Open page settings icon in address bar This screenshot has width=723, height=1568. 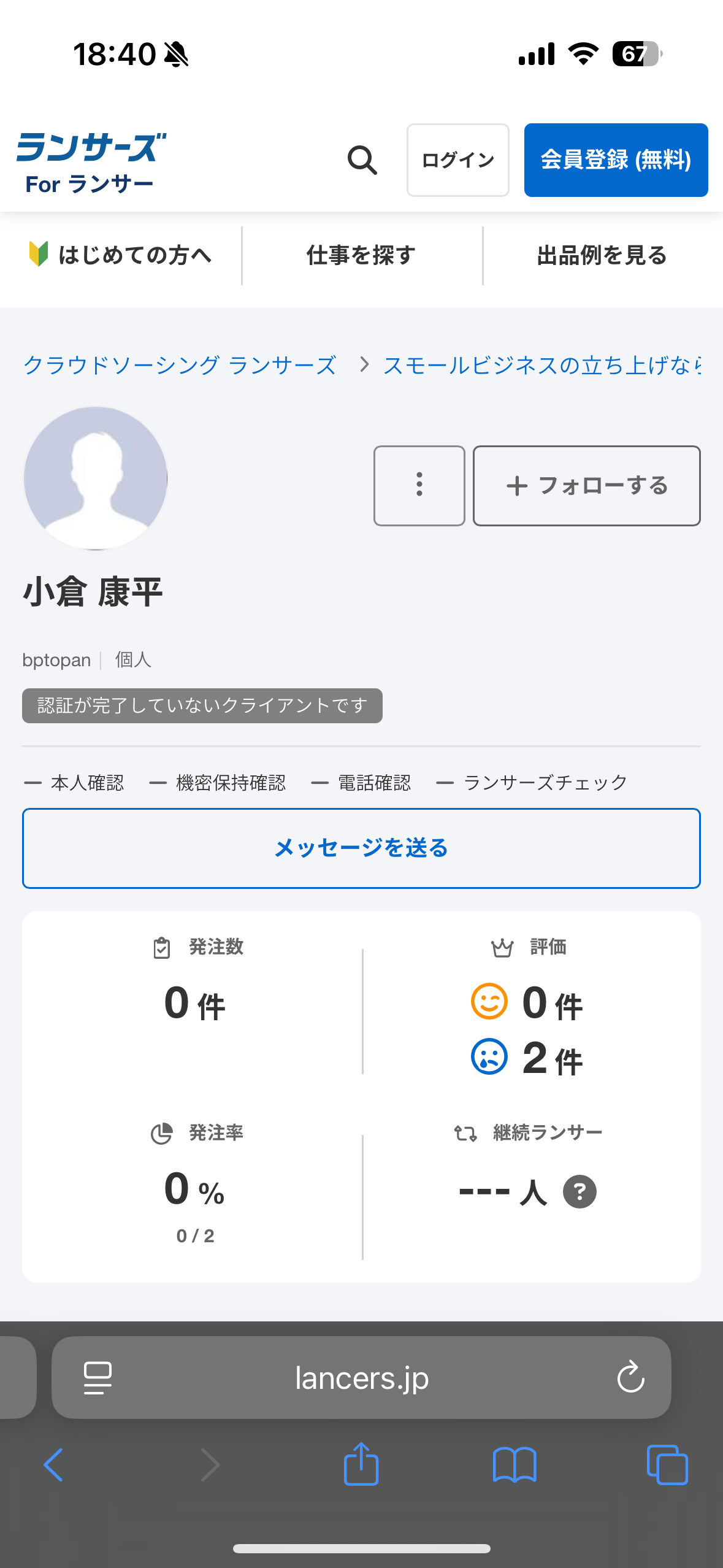point(98,1378)
